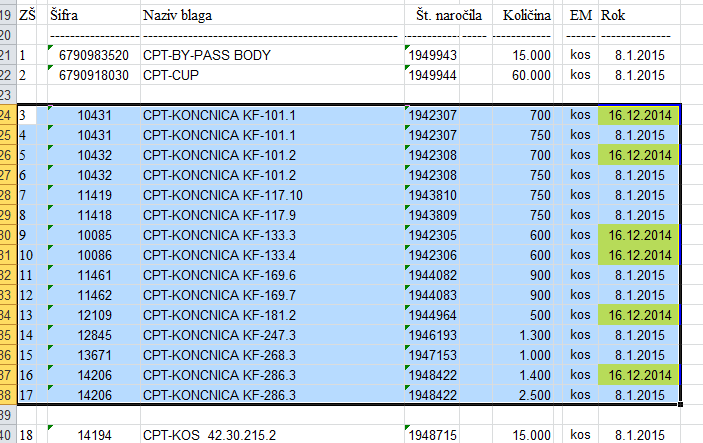This screenshot has width=703, height=443.
Task: Click the row 30 header
Action: click(x=7, y=234)
